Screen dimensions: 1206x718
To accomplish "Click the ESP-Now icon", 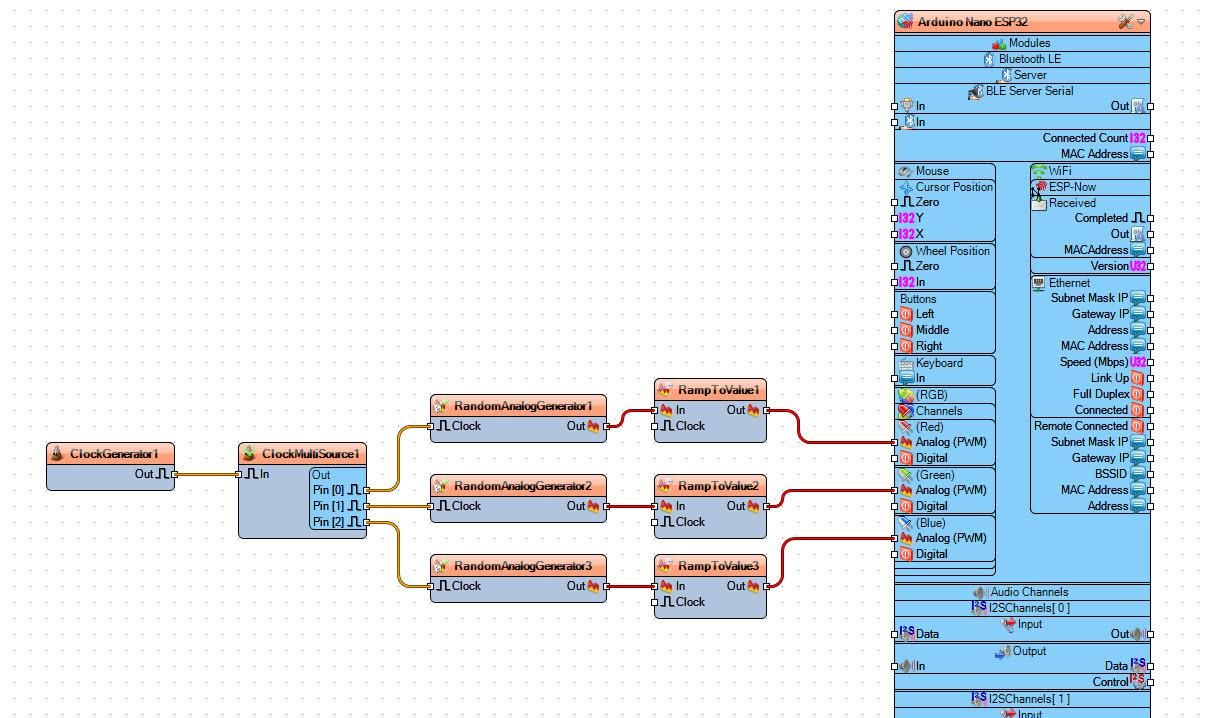I will point(1040,187).
